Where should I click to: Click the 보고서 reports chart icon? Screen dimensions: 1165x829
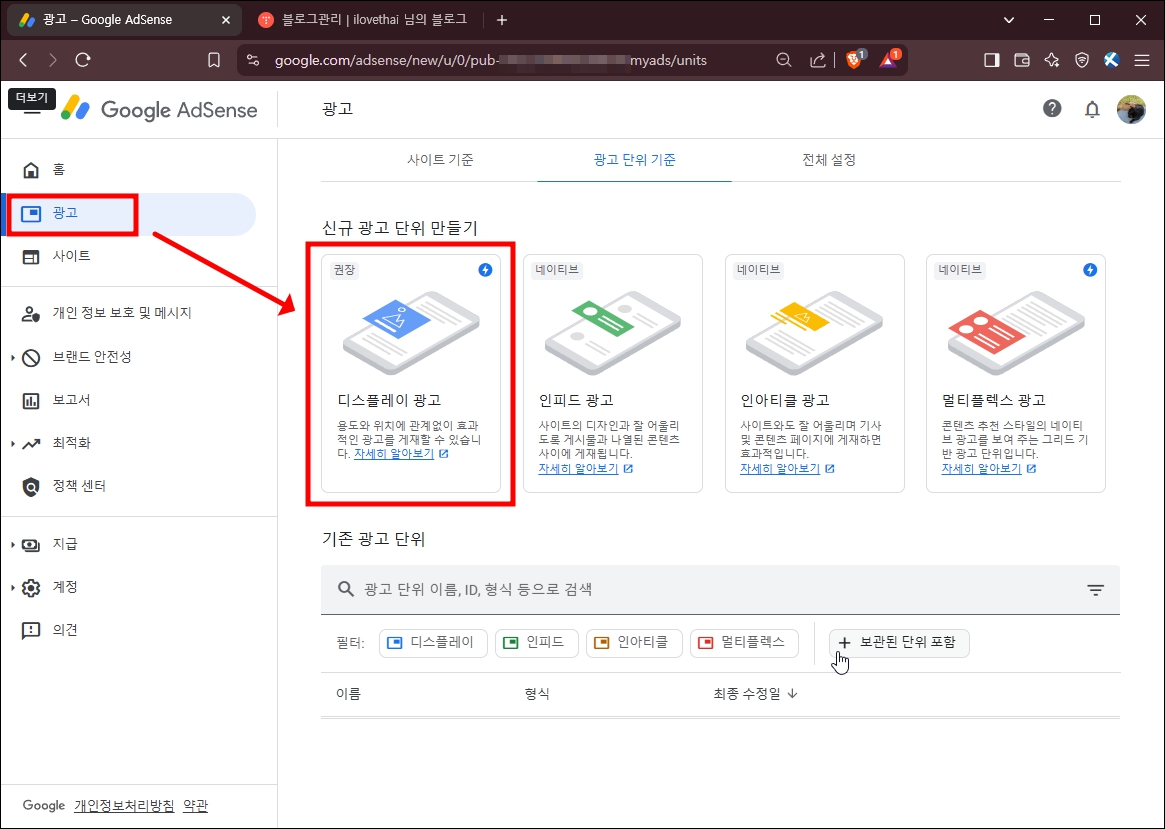[32, 400]
